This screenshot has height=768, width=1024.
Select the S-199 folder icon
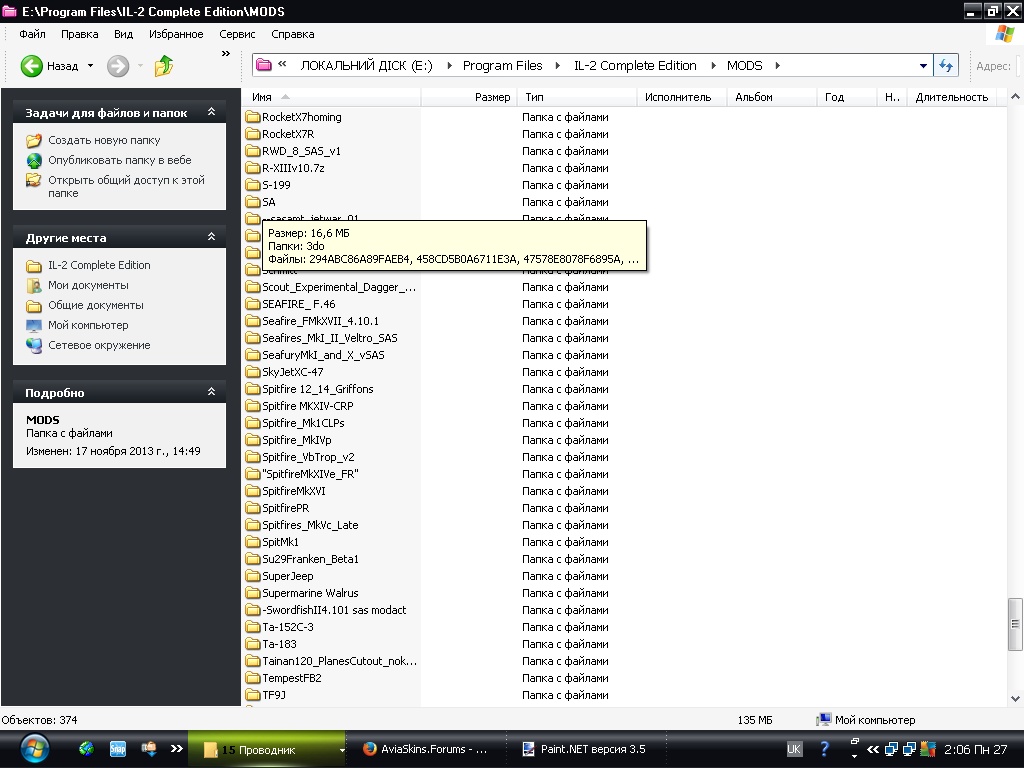(x=253, y=185)
